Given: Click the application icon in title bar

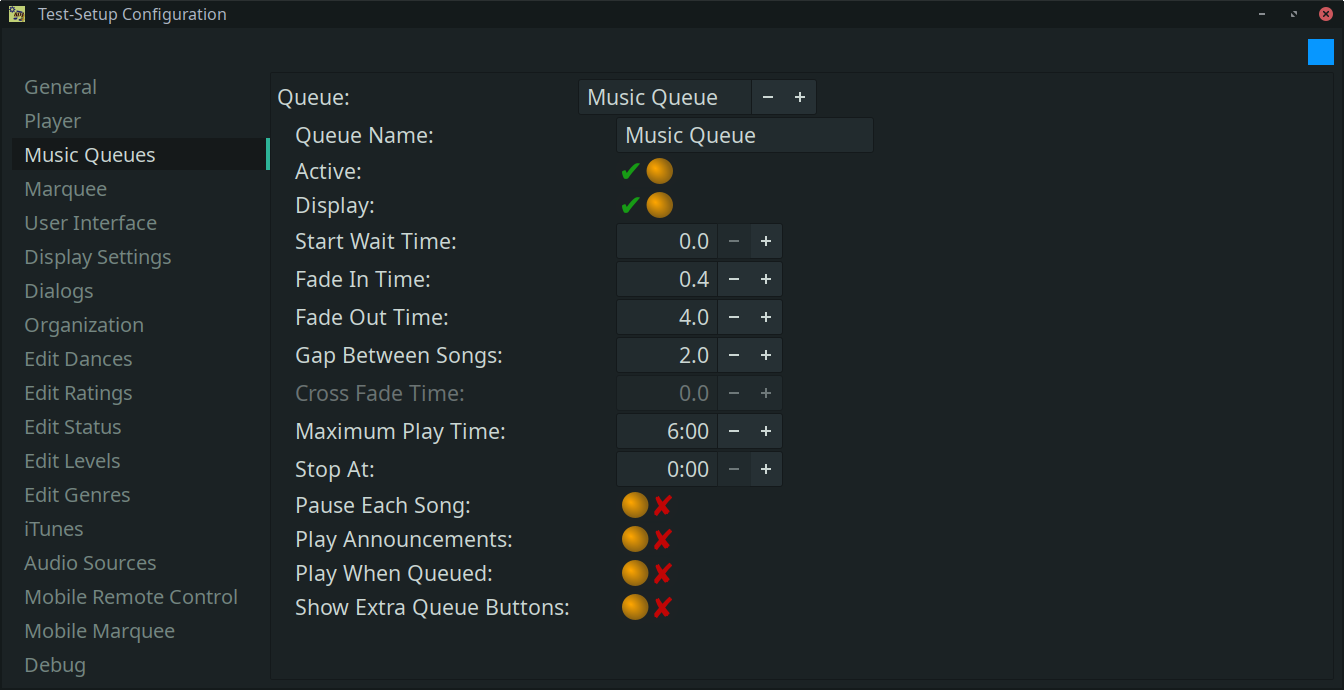Looking at the screenshot, I should (16, 14).
